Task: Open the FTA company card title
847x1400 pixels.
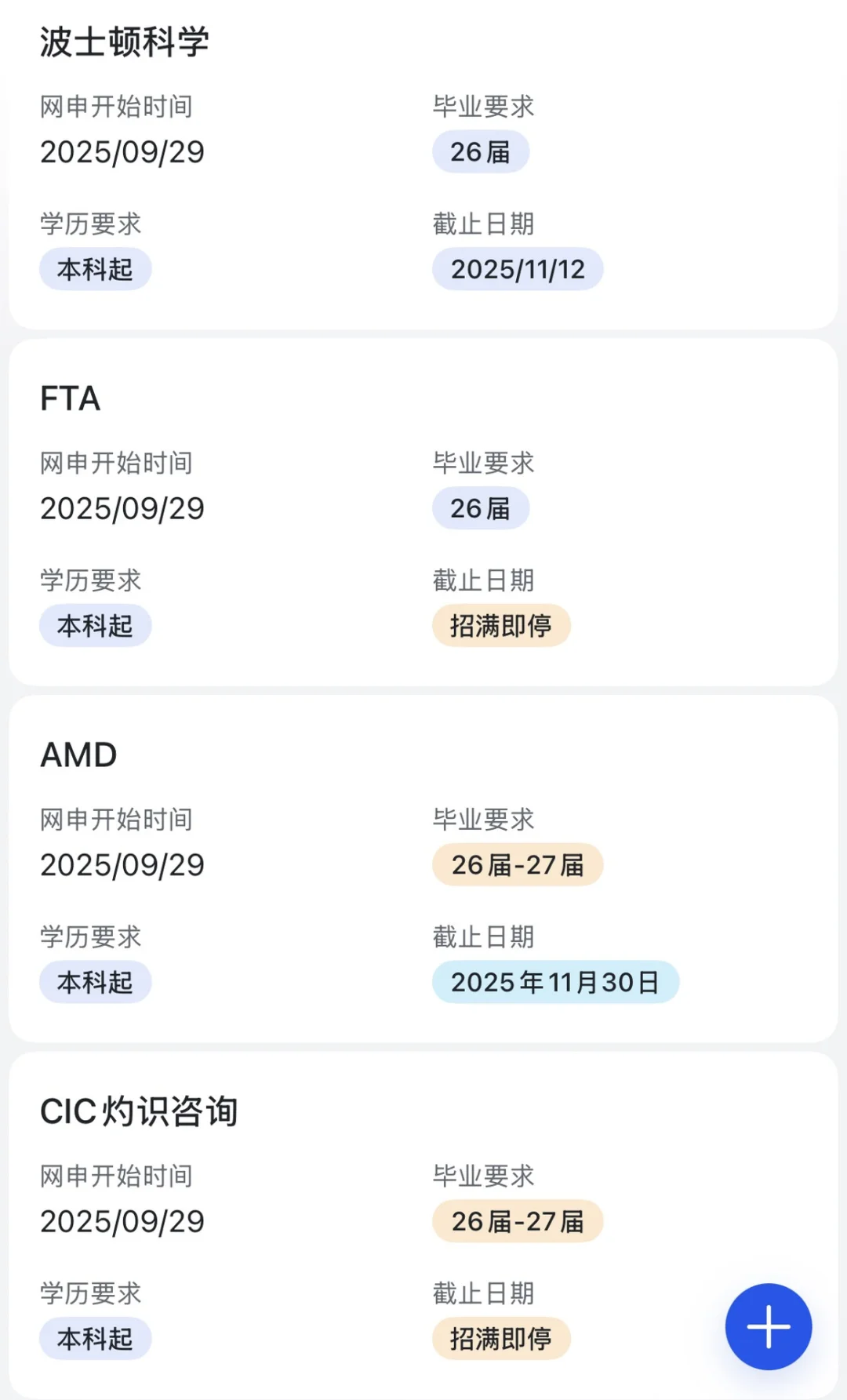Action: point(71,398)
